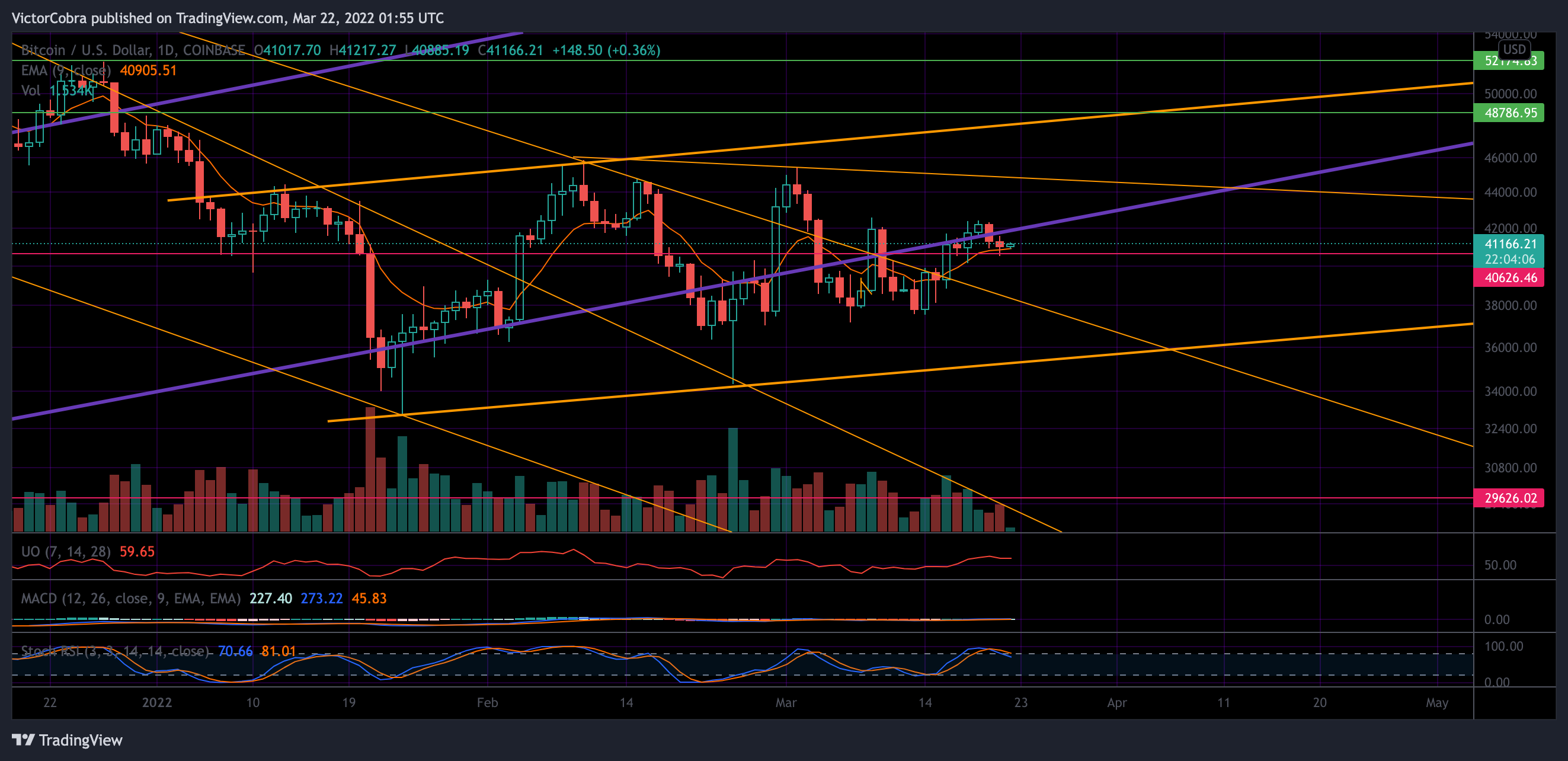Click the 38000.00 price axis label
Image resolution: width=1568 pixels, height=761 pixels.
[1510, 306]
